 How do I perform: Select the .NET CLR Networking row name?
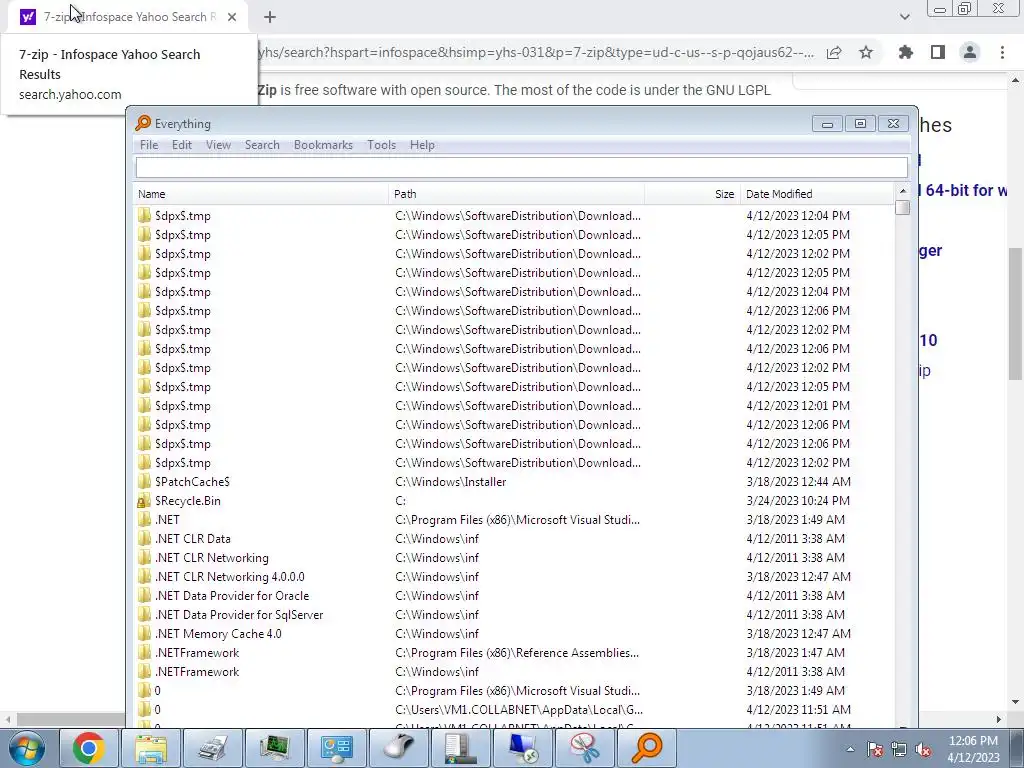pyautogui.click(x=212, y=558)
